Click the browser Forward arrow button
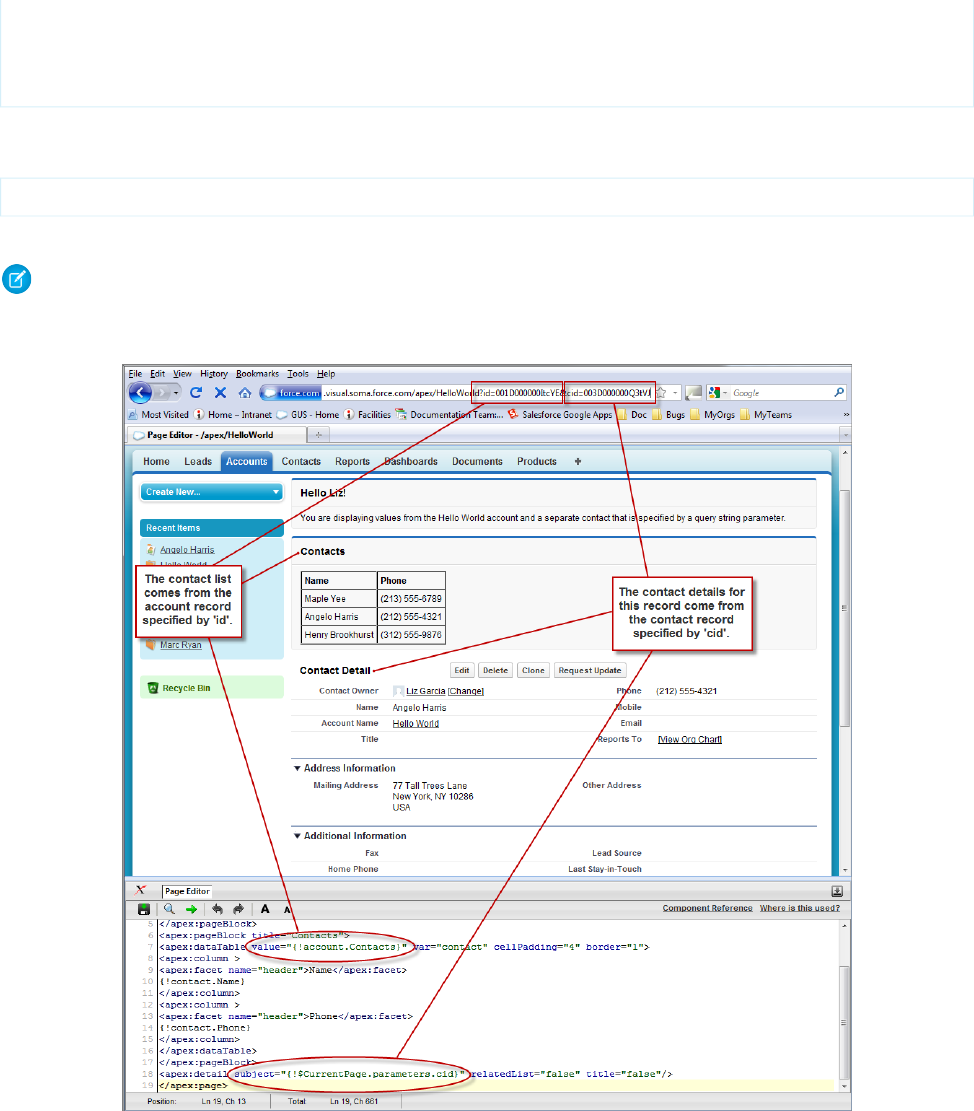 163,392
